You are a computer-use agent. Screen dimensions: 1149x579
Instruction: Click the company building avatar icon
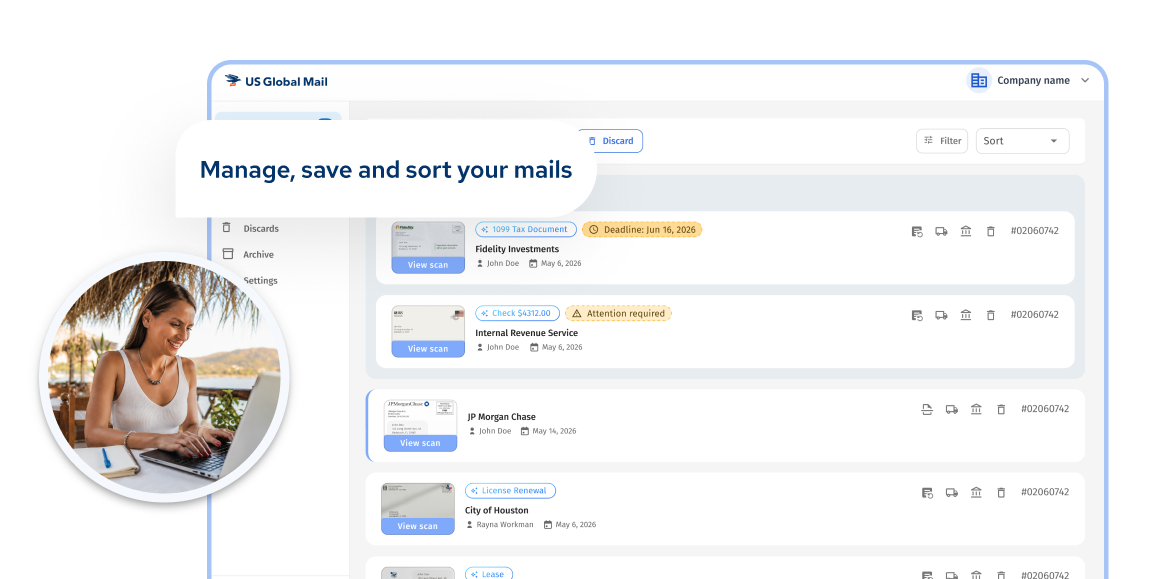point(978,81)
